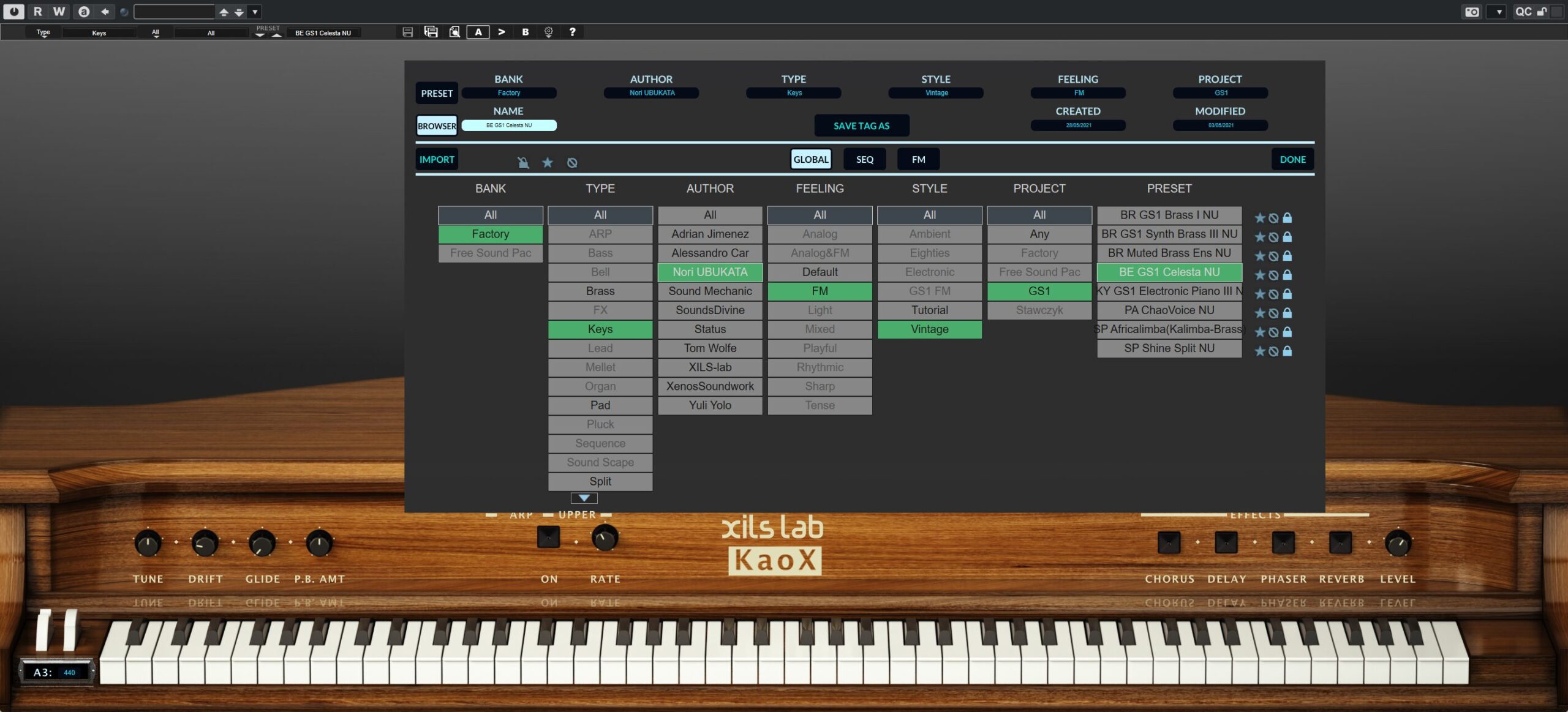Viewport: 1568px width, 712px height.
Task: Click SAVE TAG AS button
Action: click(x=861, y=126)
